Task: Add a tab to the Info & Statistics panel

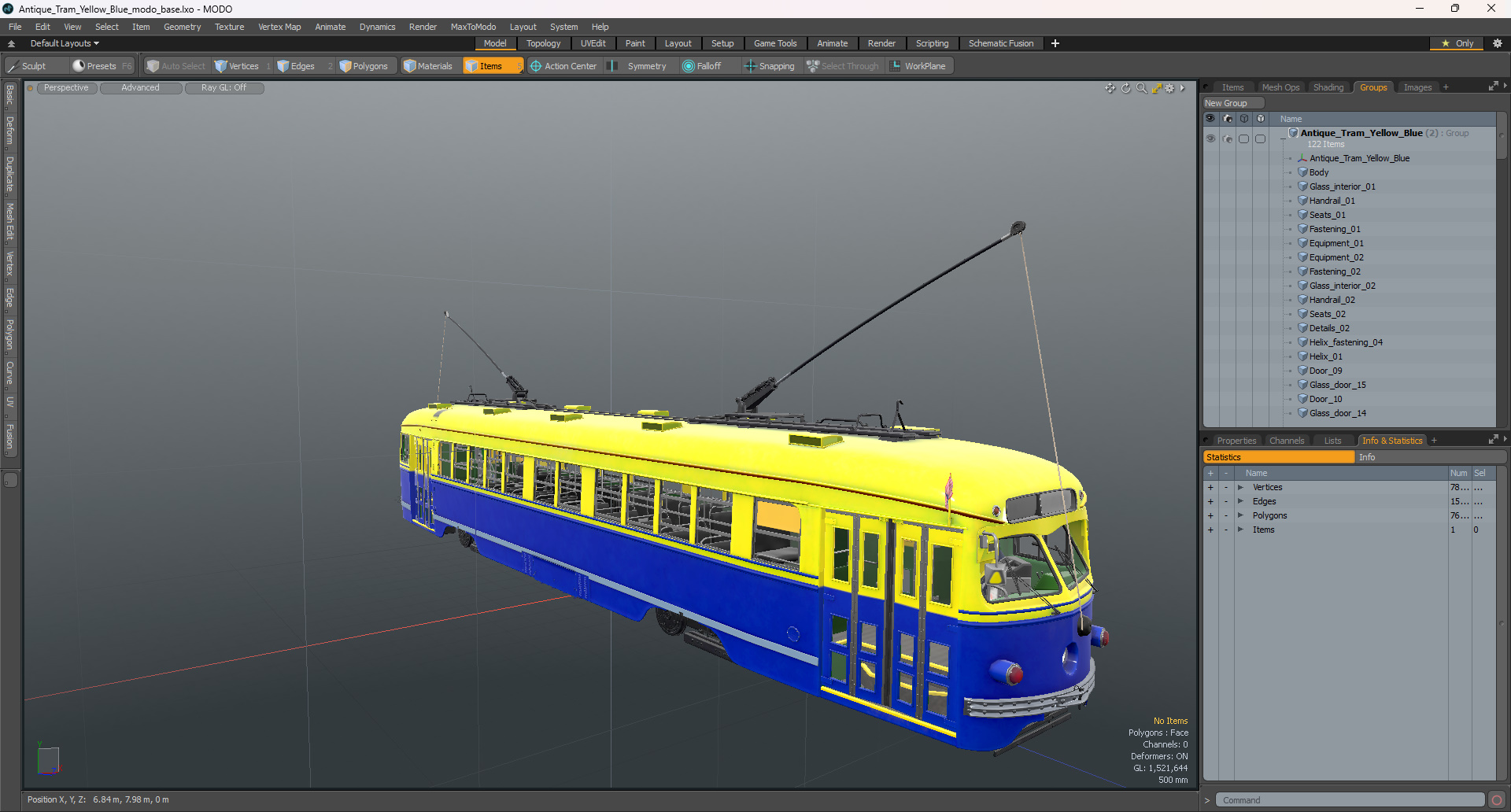Action: tap(1434, 441)
